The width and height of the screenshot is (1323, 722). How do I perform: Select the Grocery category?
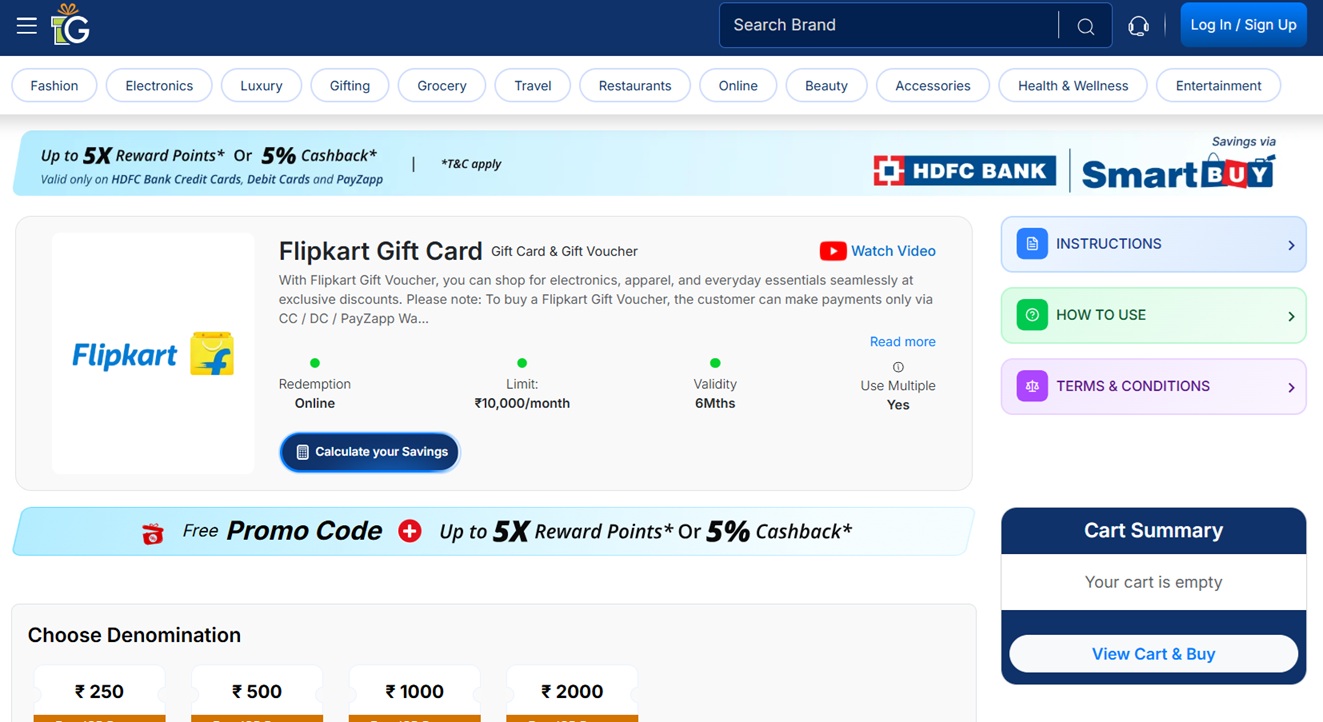442,86
